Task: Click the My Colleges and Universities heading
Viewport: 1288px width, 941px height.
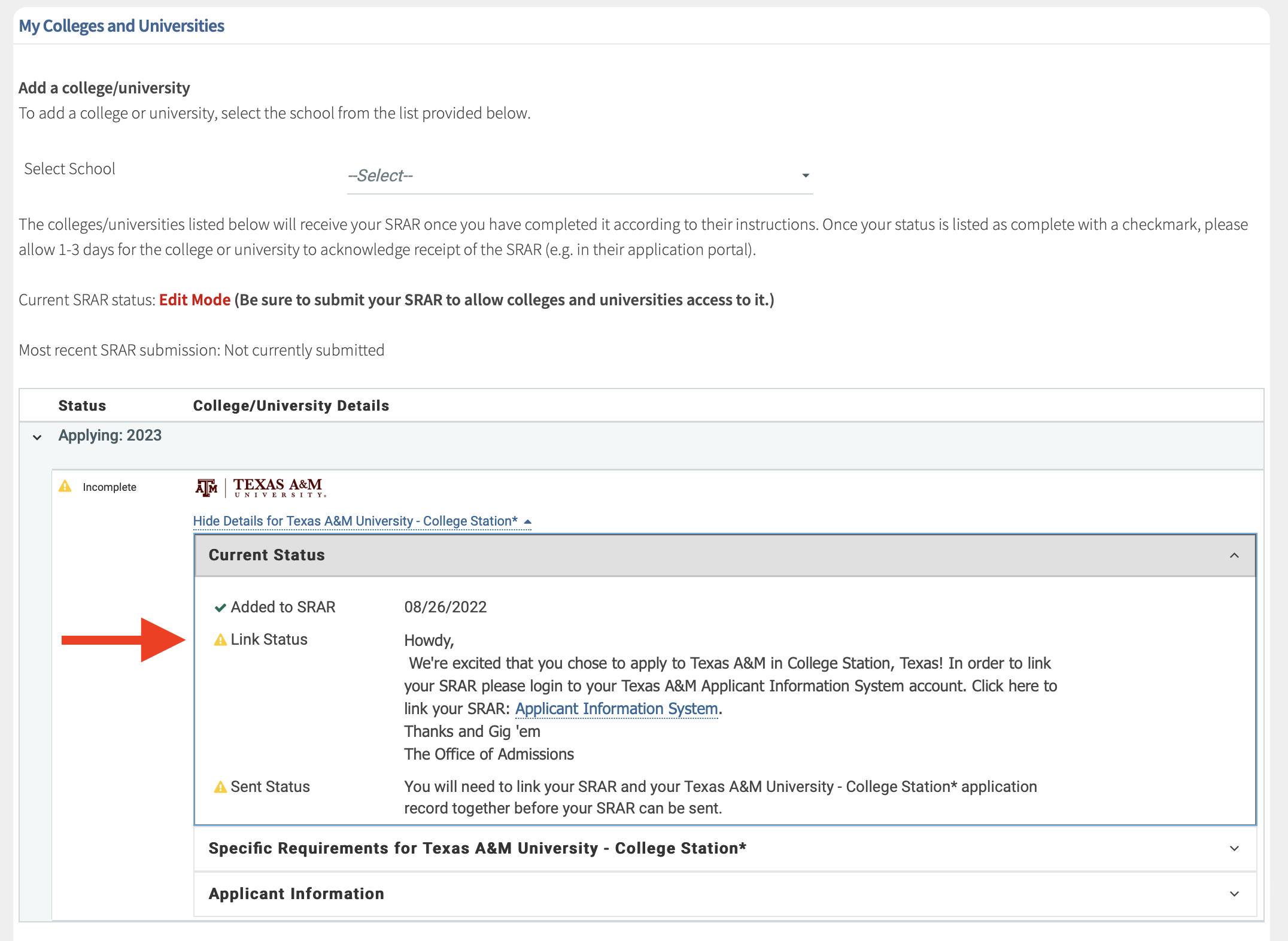Action: pyautogui.click(x=121, y=26)
